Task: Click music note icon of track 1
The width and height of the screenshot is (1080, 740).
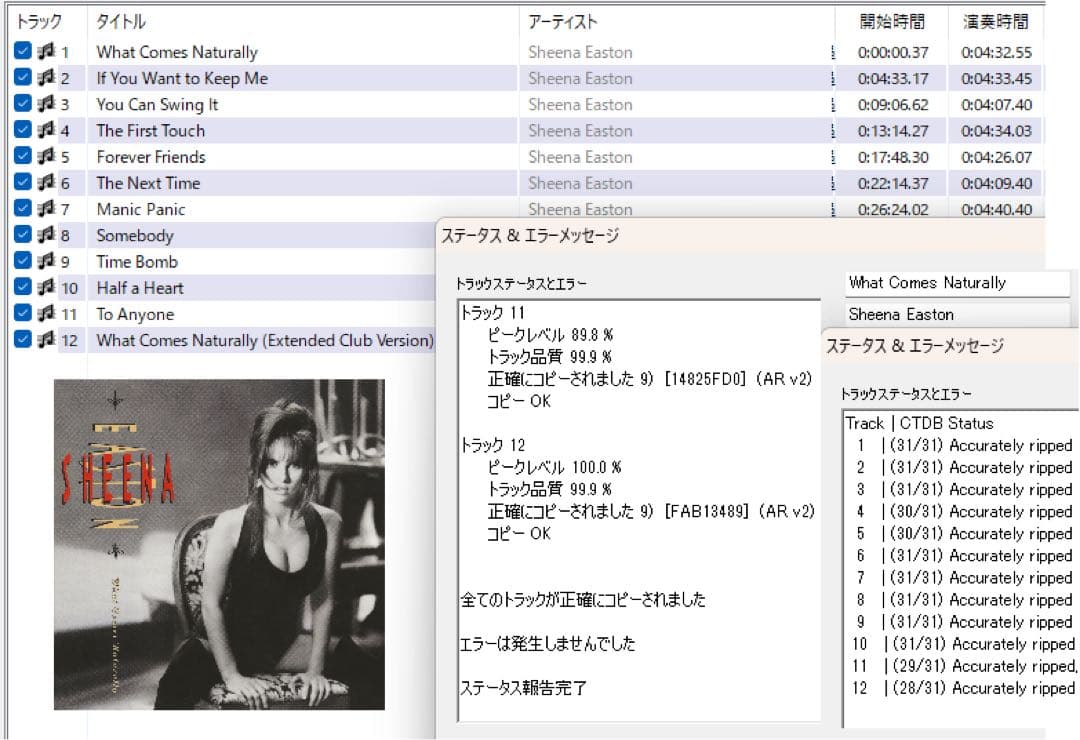Action: tap(46, 51)
